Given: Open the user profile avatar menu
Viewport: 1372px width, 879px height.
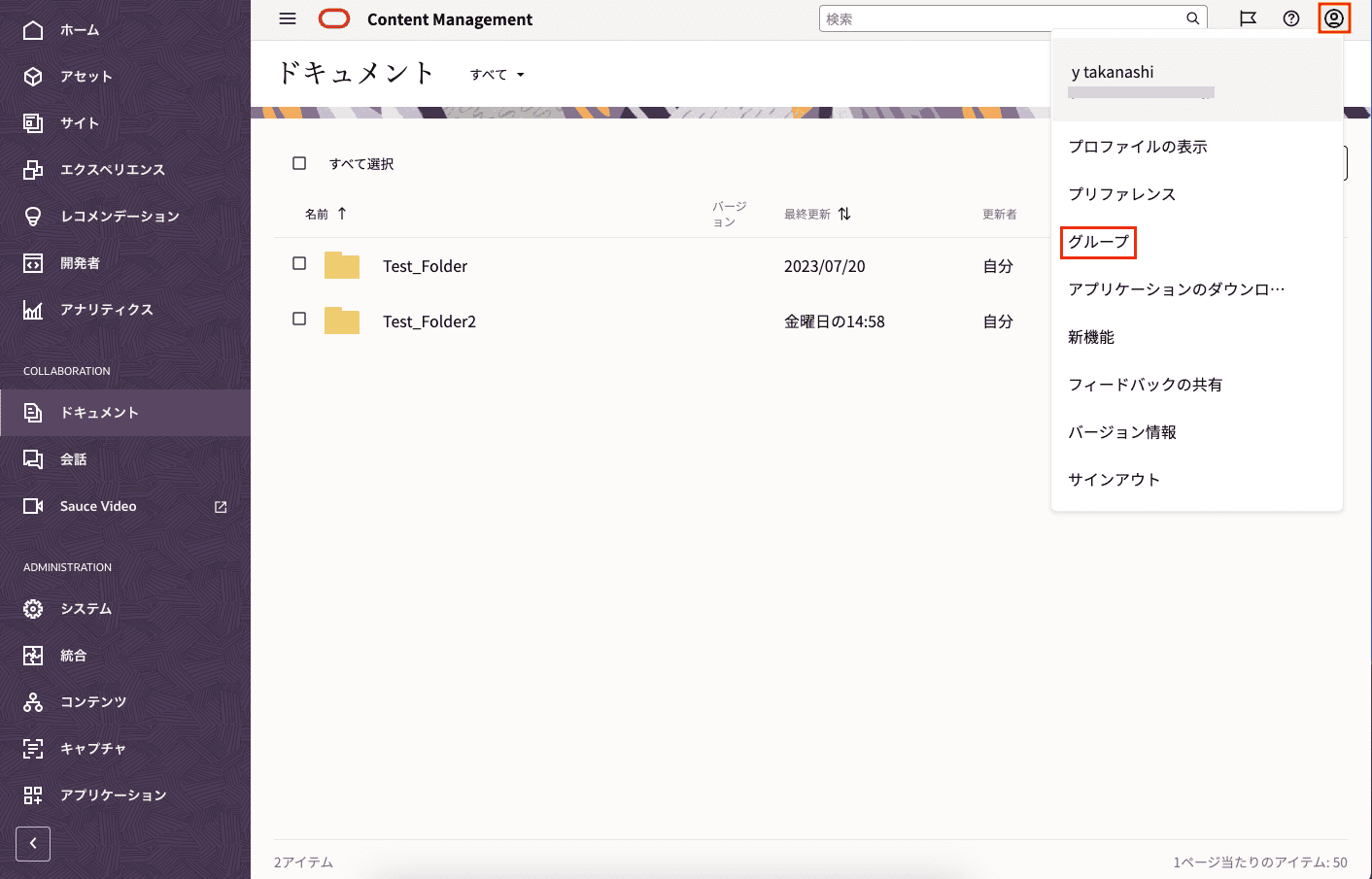Looking at the screenshot, I should pos(1333,18).
